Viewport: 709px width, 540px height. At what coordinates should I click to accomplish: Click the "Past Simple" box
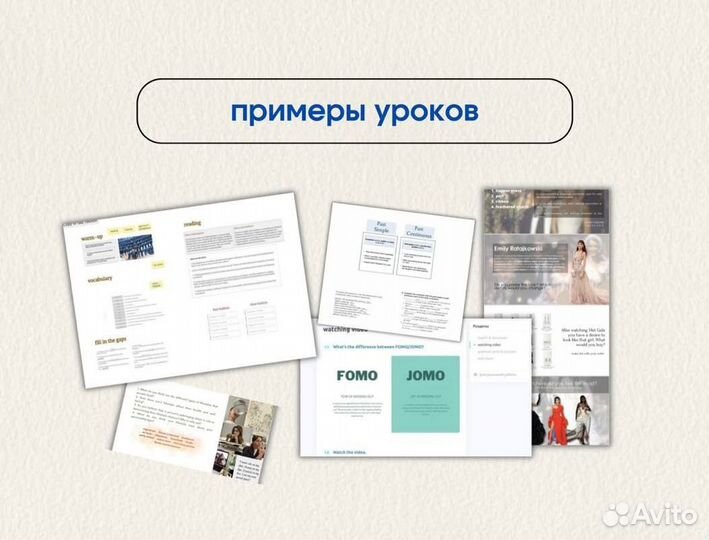381,227
